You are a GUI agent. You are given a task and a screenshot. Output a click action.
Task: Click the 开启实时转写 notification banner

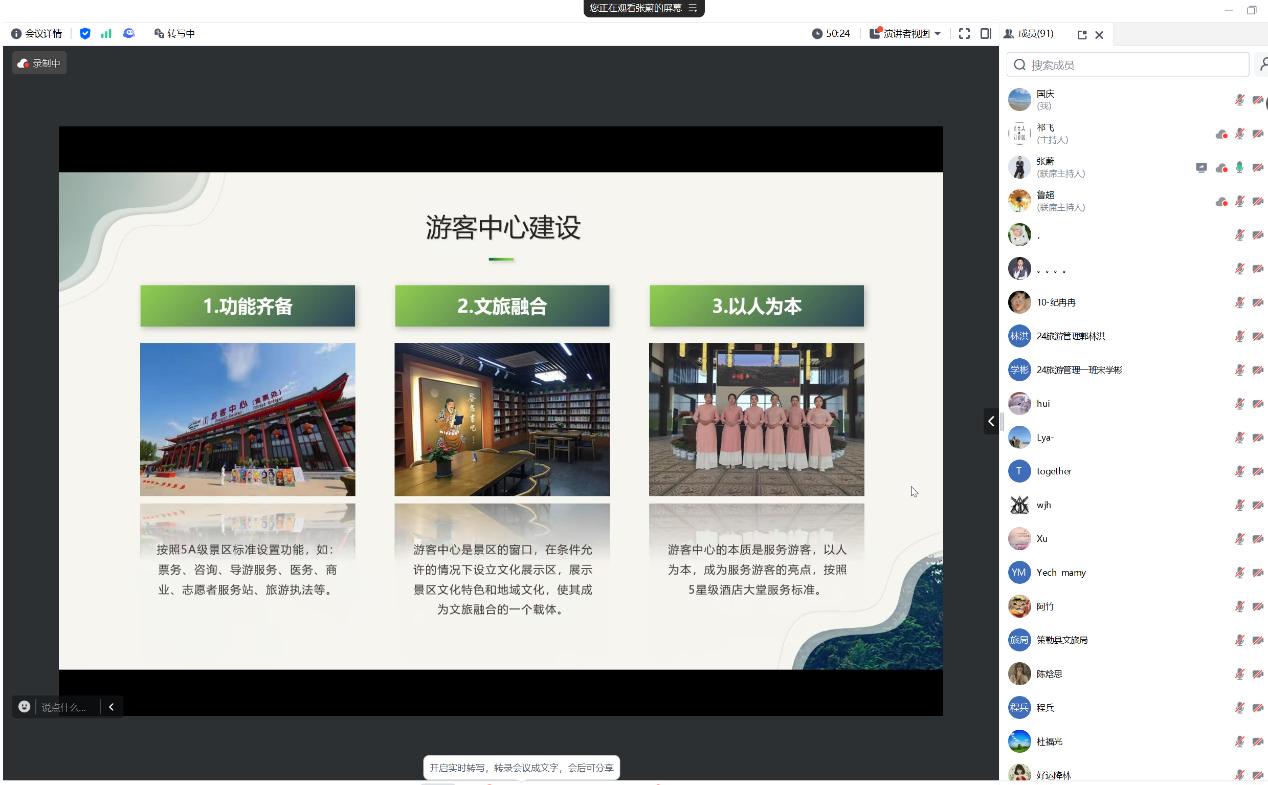point(521,768)
